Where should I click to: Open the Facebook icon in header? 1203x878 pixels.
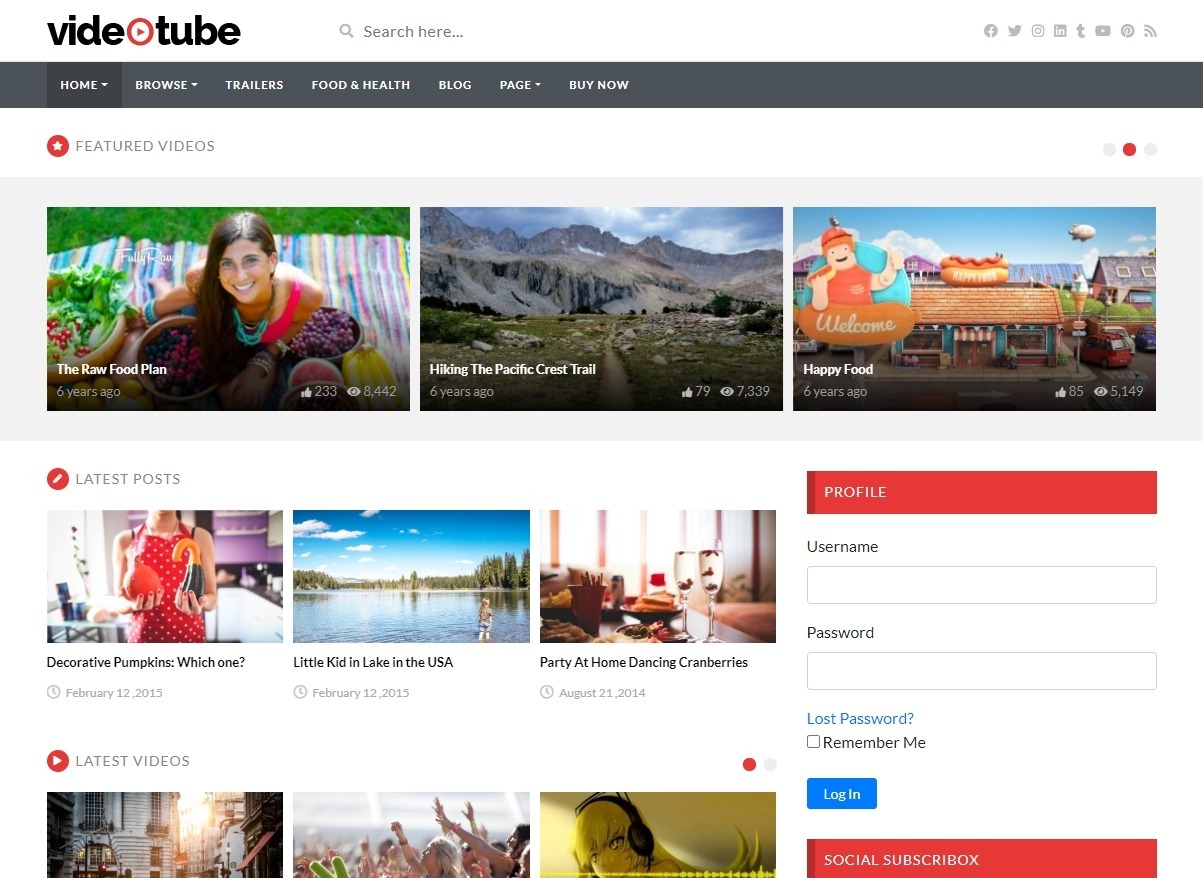click(990, 31)
